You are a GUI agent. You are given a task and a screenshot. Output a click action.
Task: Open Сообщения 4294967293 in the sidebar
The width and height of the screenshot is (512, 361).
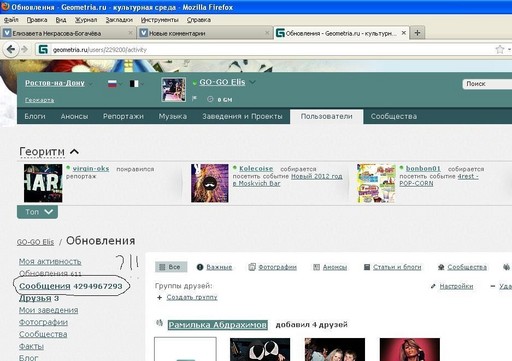pos(71,286)
